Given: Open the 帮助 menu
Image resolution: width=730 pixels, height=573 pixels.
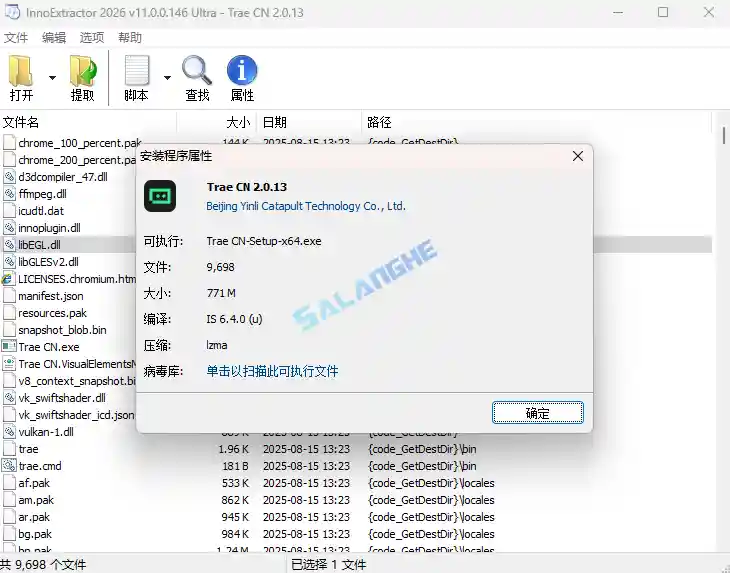Looking at the screenshot, I should point(130,38).
